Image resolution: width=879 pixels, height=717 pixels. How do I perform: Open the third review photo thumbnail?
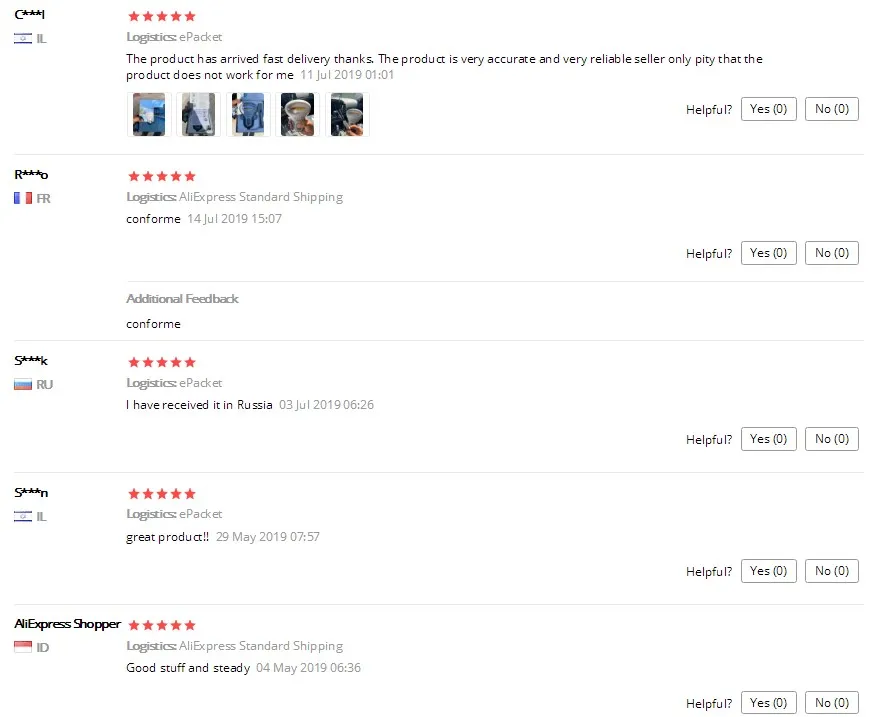coord(248,114)
